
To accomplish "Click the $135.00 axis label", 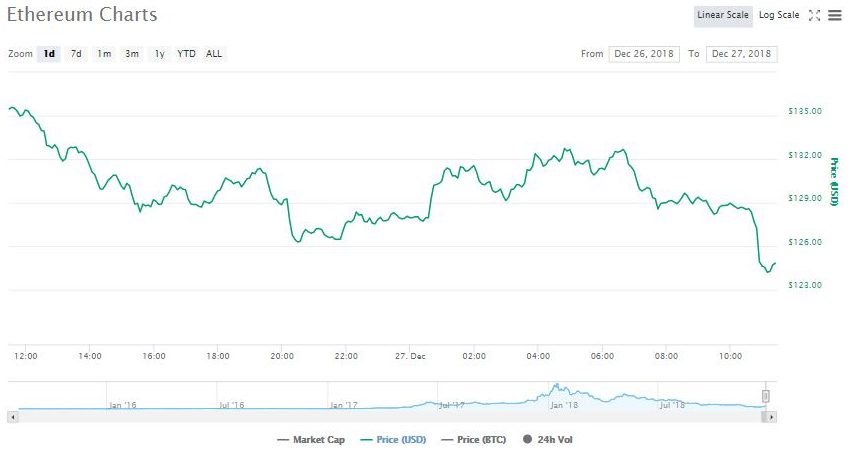I will click(805, 111).
